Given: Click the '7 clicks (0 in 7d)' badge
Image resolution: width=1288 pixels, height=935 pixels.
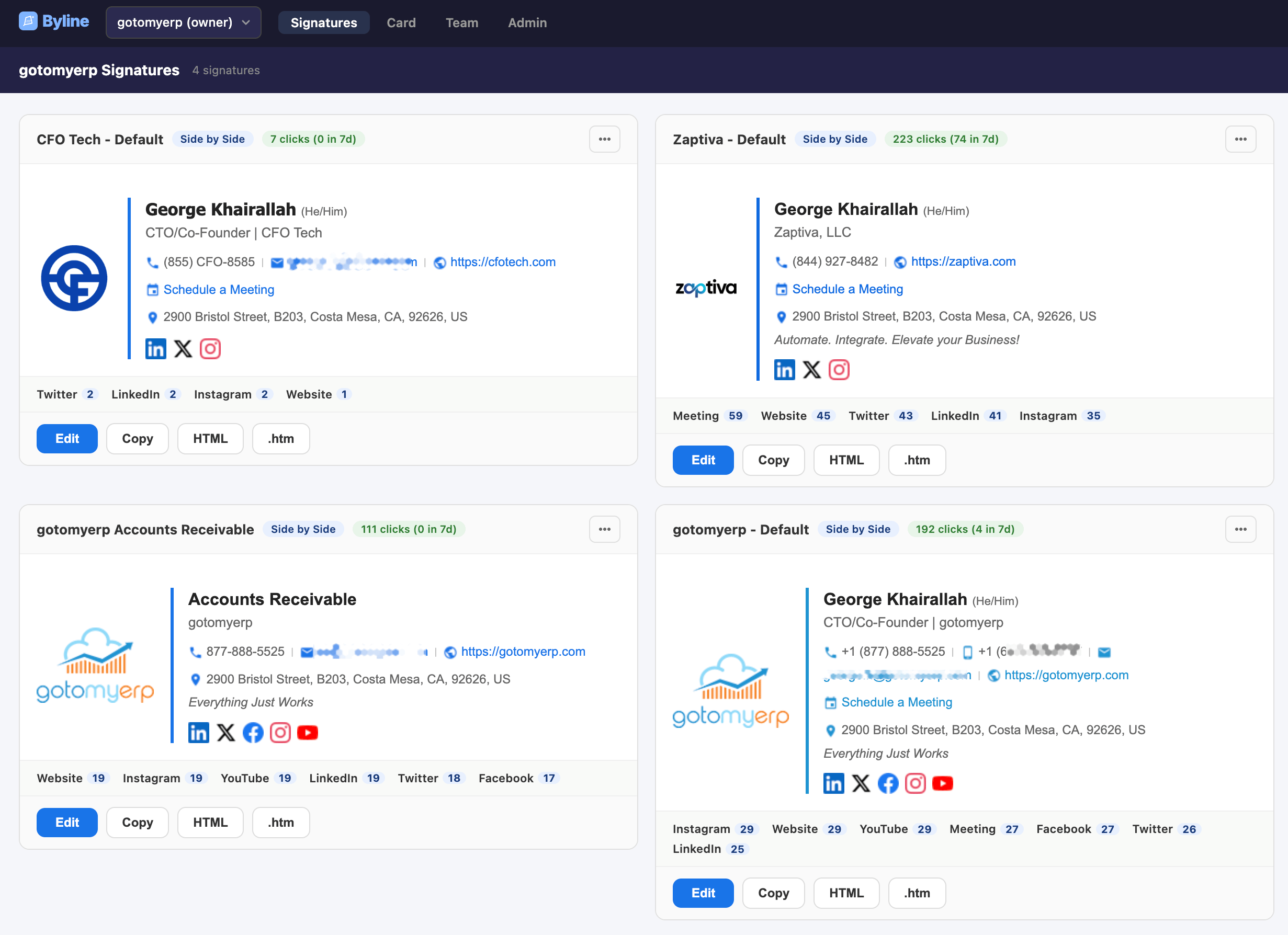Looking at the screenshot, I should [x=313, y=139].
